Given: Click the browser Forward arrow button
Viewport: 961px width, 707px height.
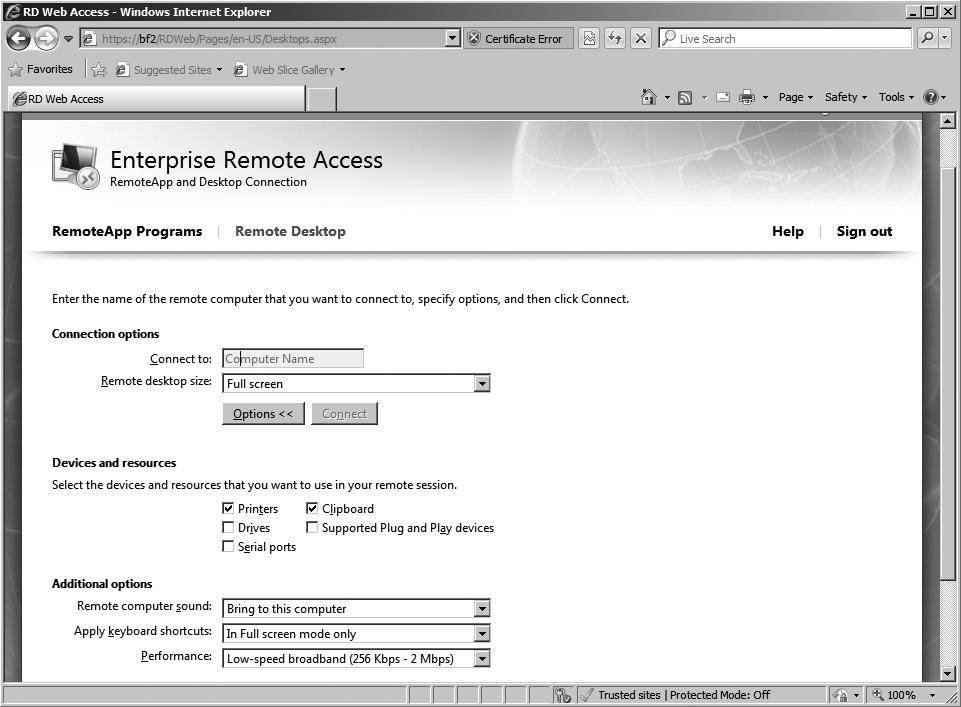Looking at the screenshot, I should coord(46,39).
